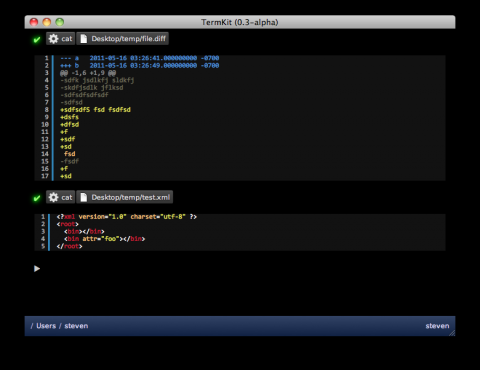Click the removed line '-fsdf'

pos(70,161)
